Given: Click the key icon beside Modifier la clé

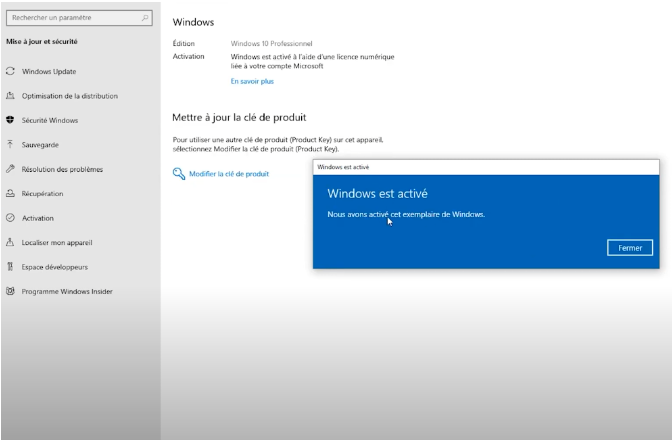Looking at the screenshot, I should [x=179, y=174].
